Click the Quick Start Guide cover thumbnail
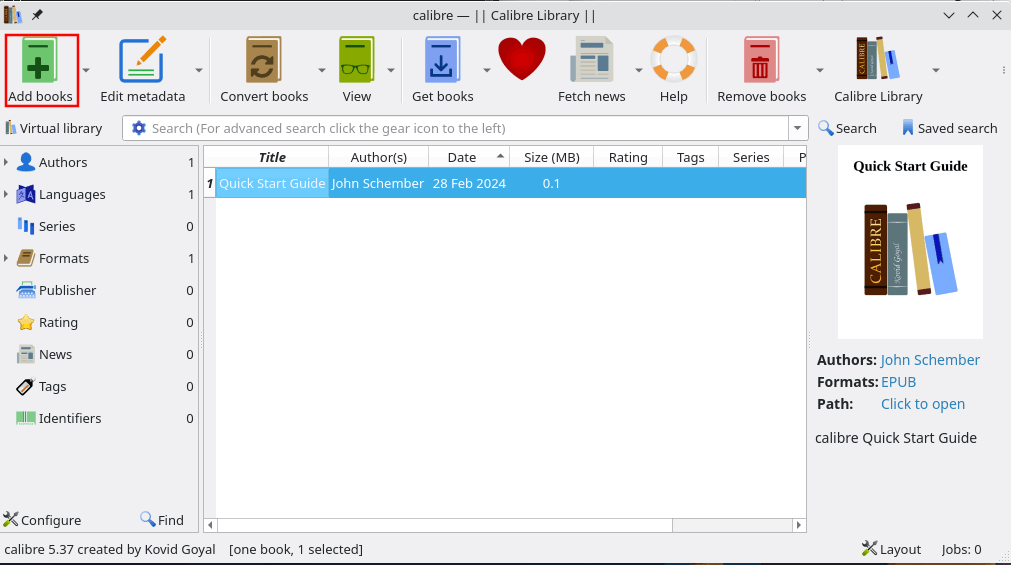 click(910, 242)
